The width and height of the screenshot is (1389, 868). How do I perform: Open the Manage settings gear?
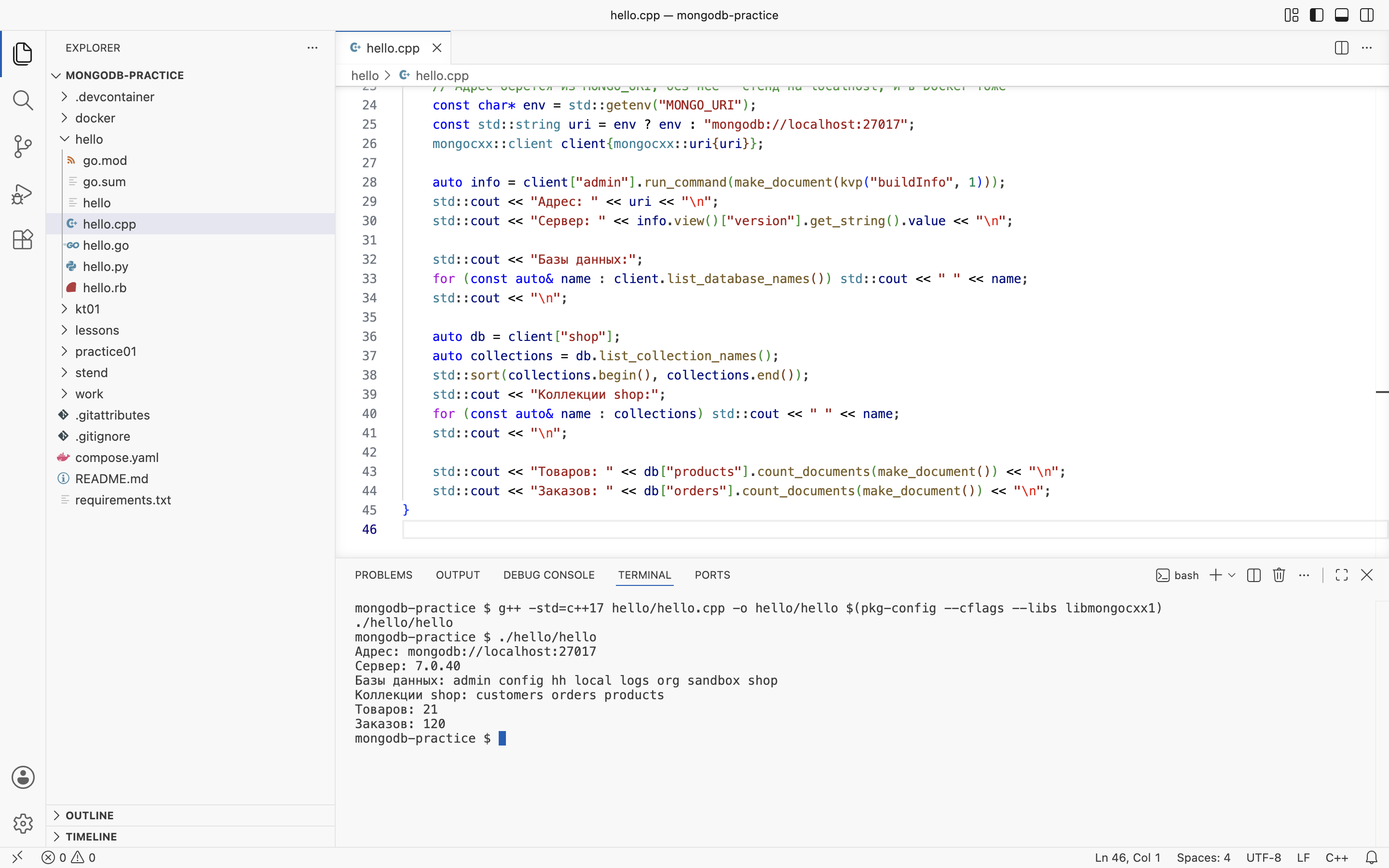[x=22, y=823]
